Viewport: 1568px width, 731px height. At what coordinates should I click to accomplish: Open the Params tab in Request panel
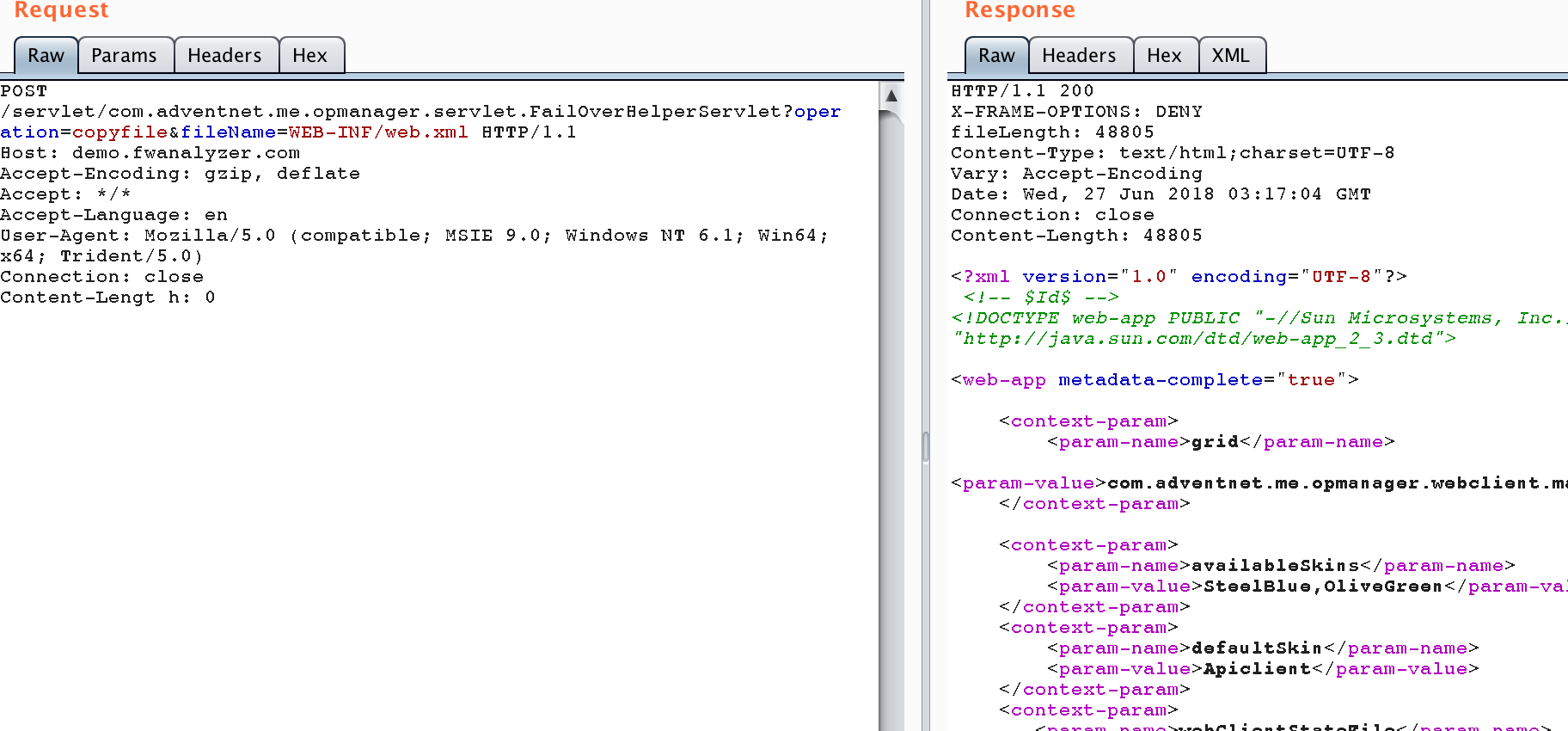coord(124,56)
